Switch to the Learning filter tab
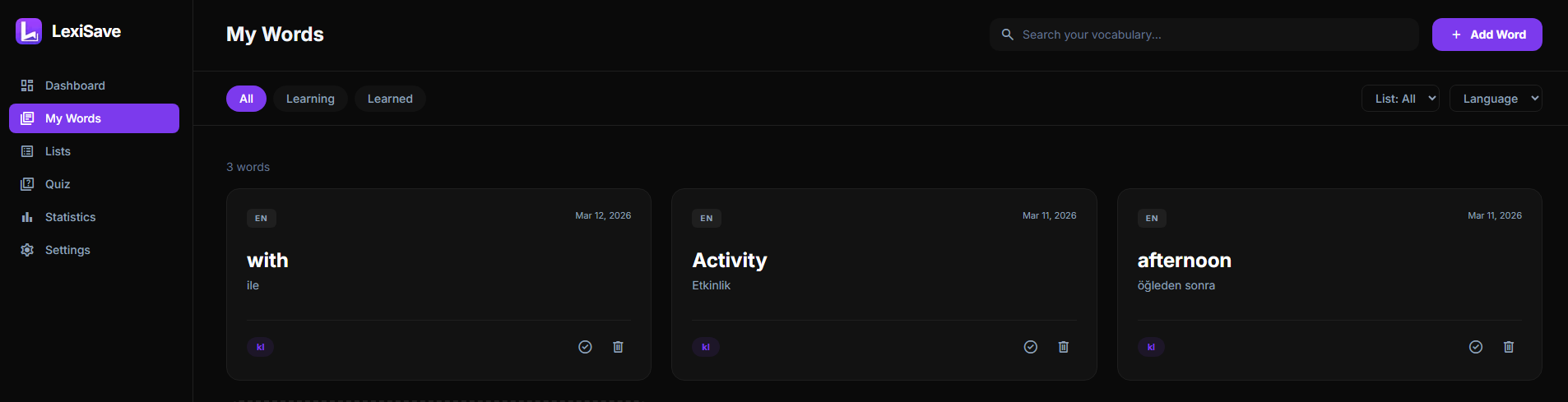This screenshot has height=402, width=1568. [x=310, y=99]
